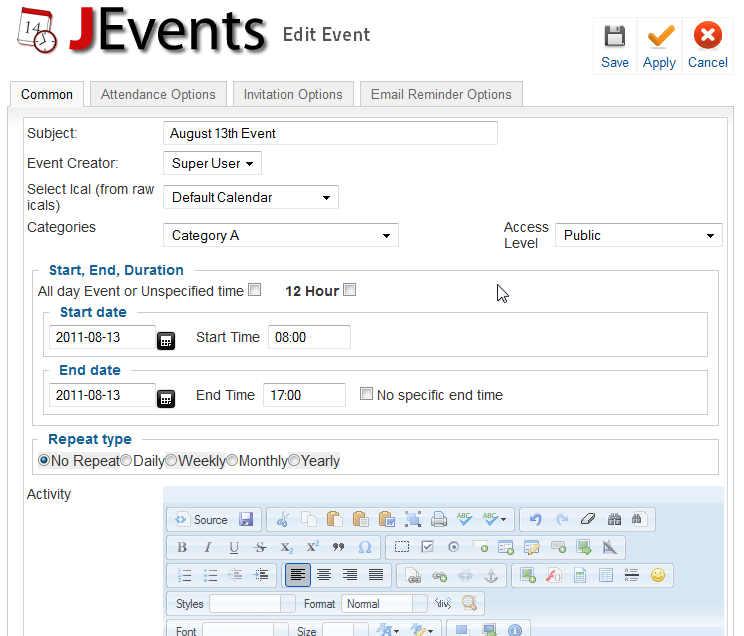Toggle Underline formatting in editor
Screen dimensions: 744x636
click(234, 547)
